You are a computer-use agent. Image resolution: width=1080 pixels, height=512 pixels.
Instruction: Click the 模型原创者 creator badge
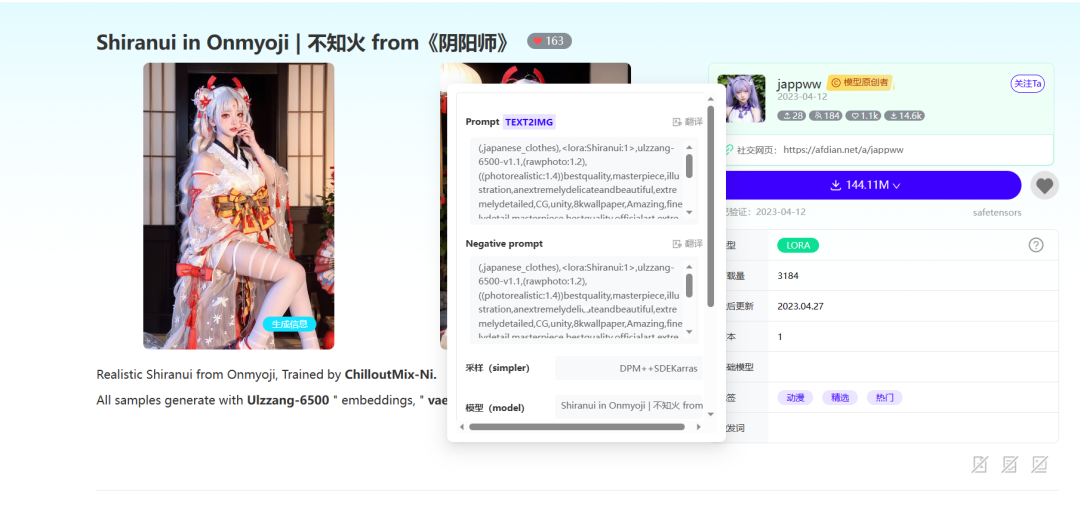(x=860, y=83)
